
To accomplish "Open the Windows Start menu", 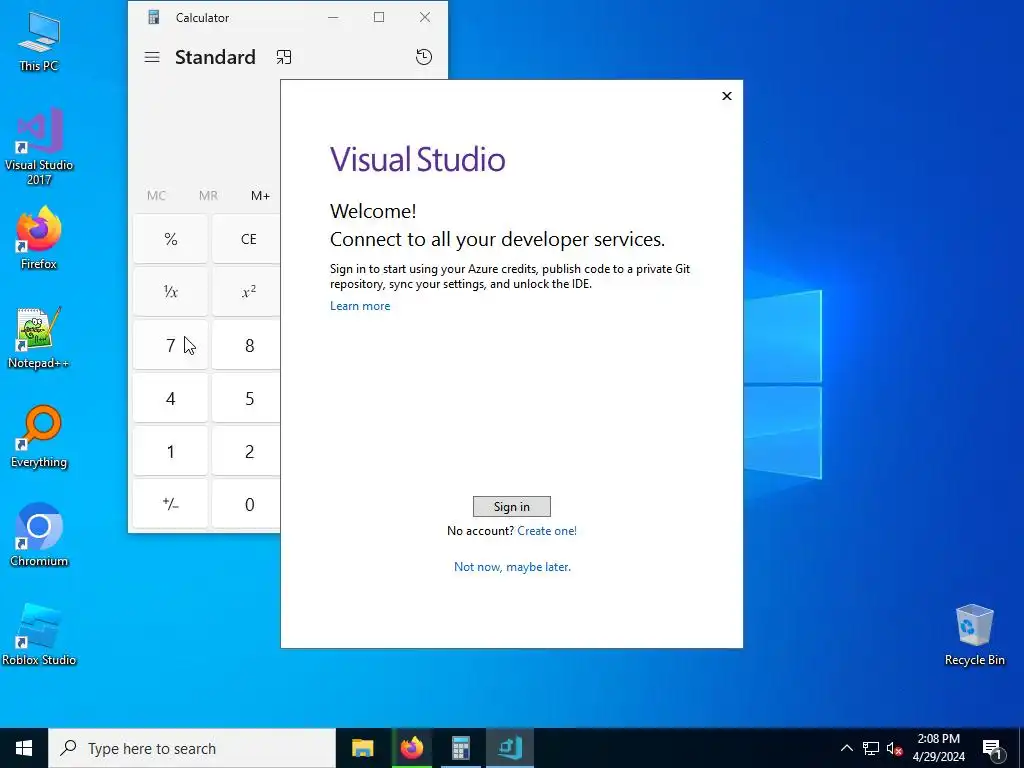I will pos(24,748).
